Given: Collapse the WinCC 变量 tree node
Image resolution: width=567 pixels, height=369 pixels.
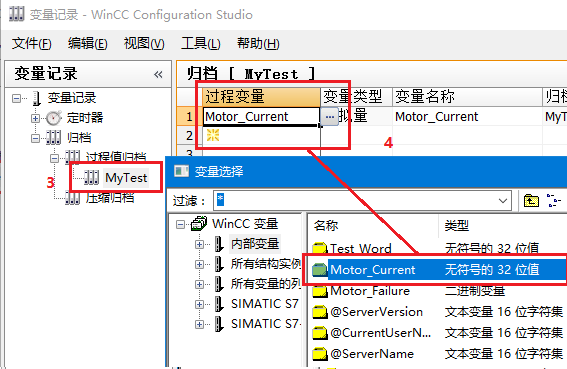Looking at the screenshot, I should 180,224.
